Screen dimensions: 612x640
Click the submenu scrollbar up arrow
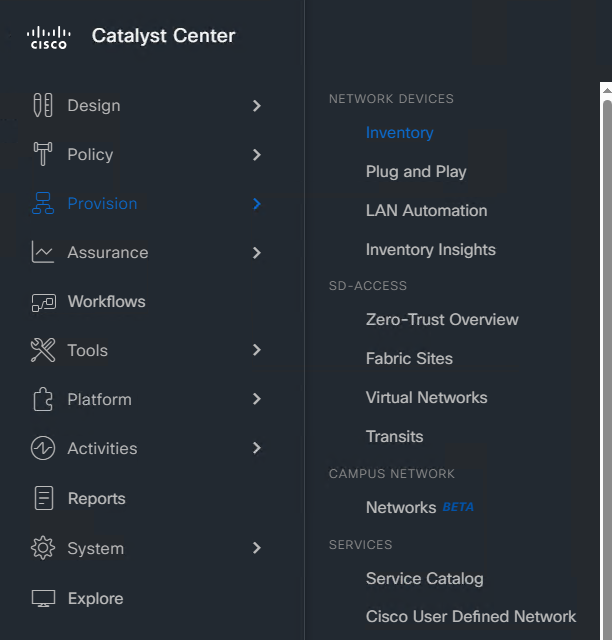click(x=607, y=91)
